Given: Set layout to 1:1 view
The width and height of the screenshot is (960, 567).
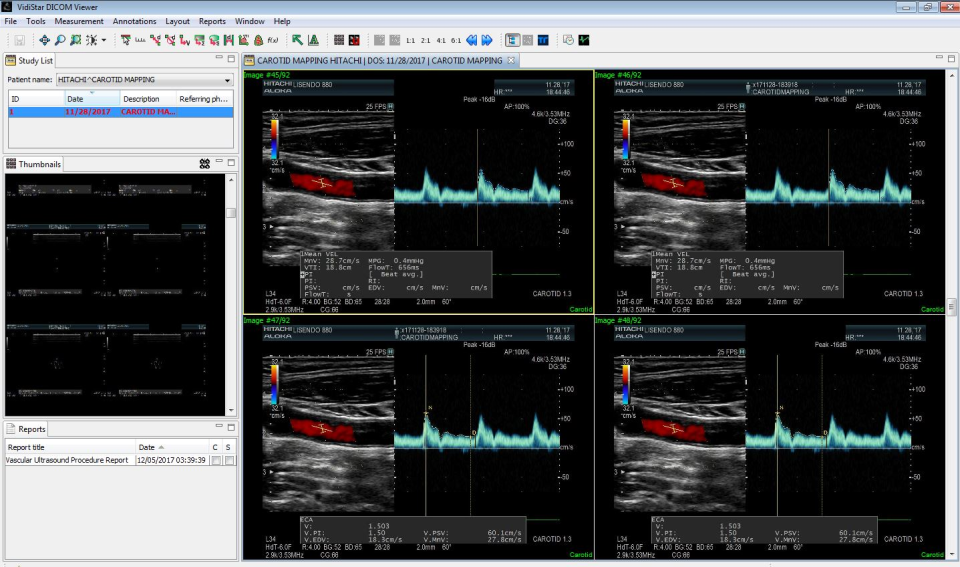Looking at the screenshot, I should tap(410, 40).
